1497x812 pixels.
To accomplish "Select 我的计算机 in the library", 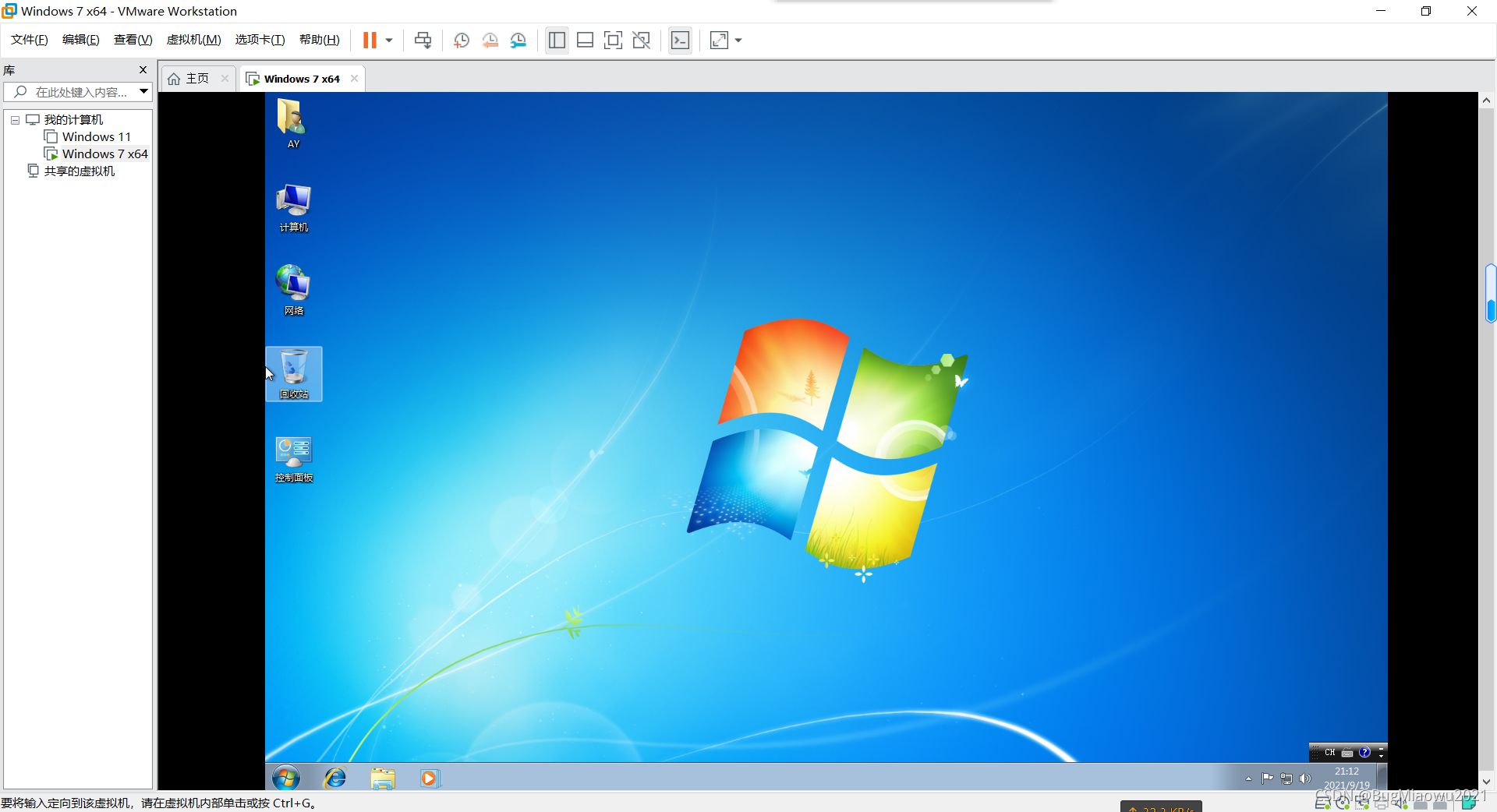I will click(73, 119).
